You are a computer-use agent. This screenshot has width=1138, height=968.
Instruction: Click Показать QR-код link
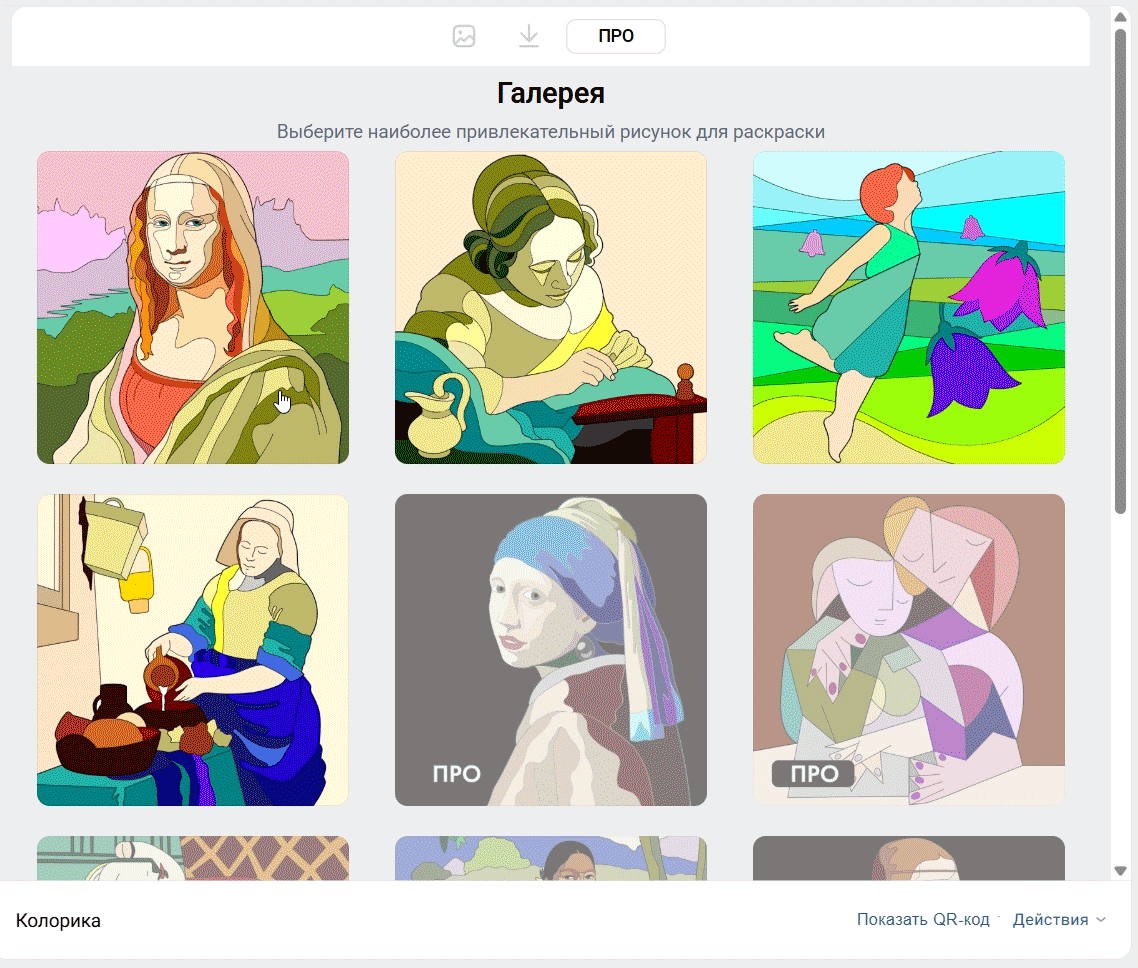tap(923, 919)
